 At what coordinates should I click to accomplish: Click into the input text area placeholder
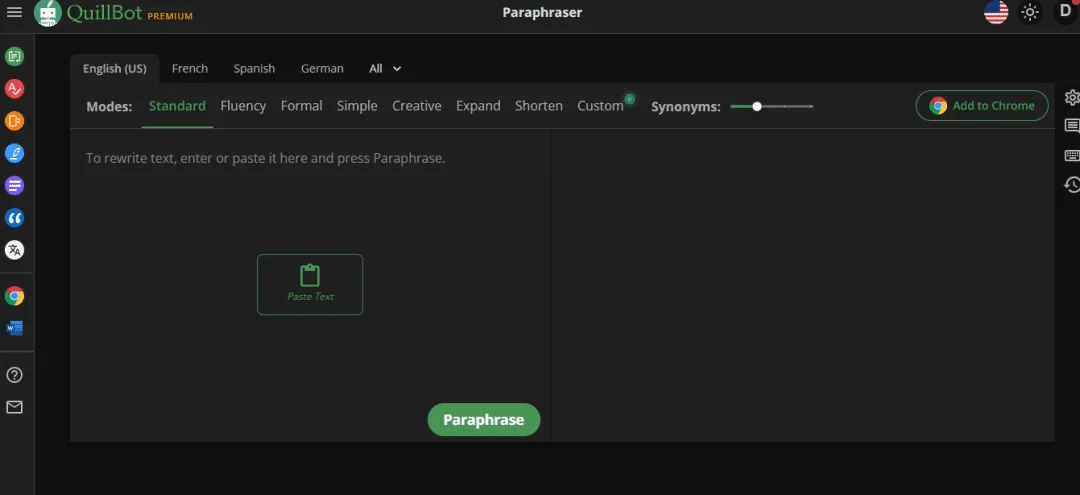pyautogui.click(x=265, y=158)
